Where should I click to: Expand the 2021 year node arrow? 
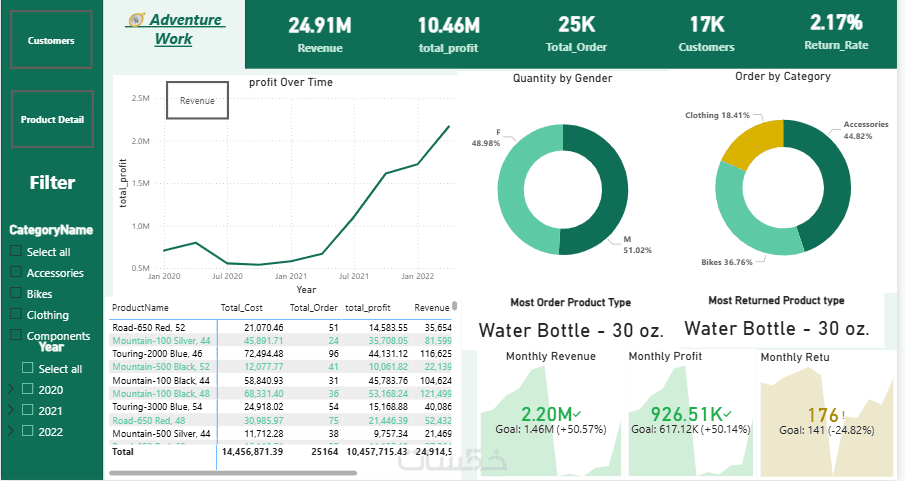click(10, 410)
